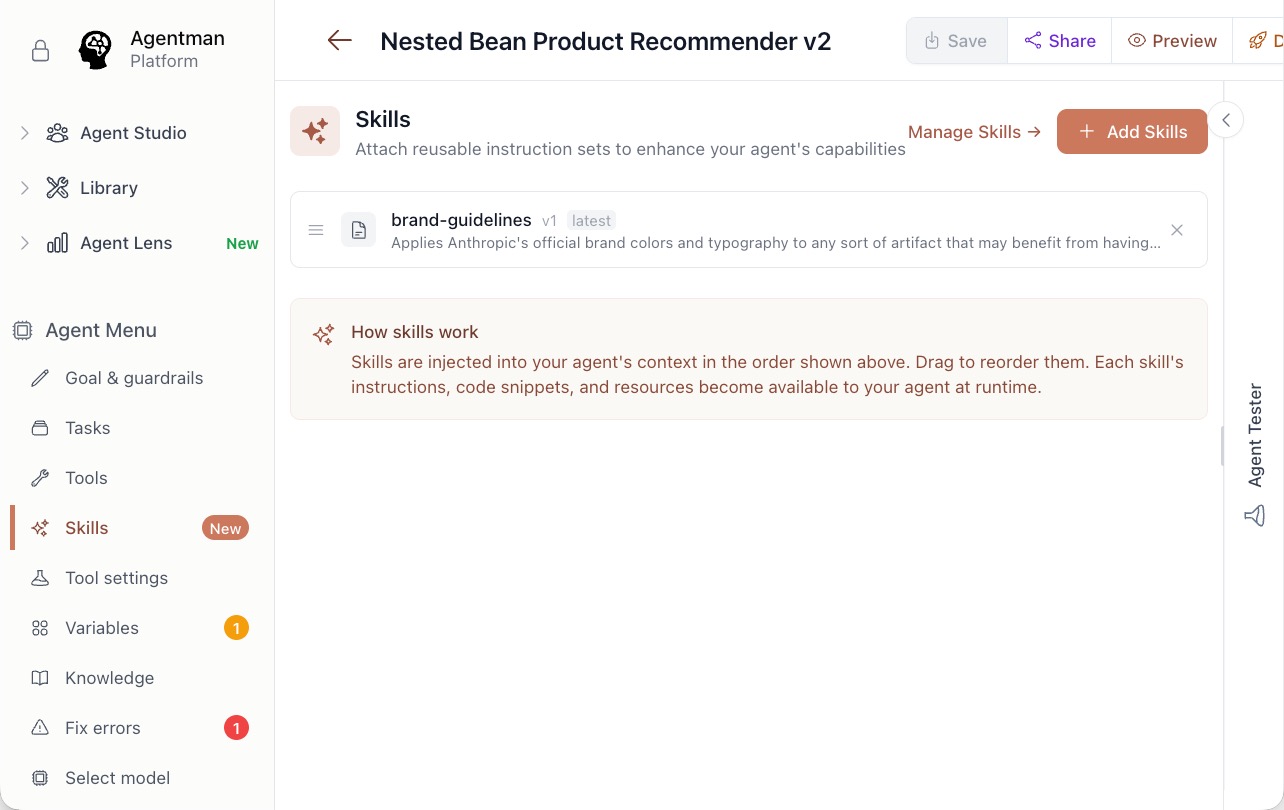Click the back arrow beside the agent title
Viewport: 1284px width, 810px height.
coord(340,41)
